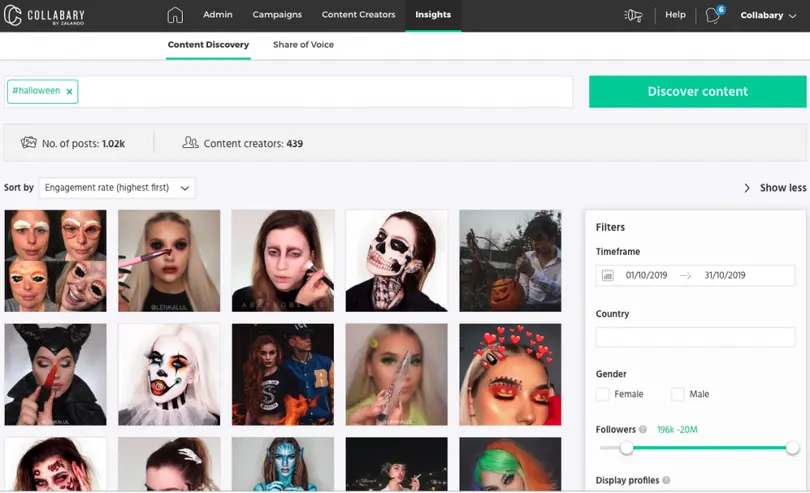This screenshot has height=493, width=810.
Task: Open the Campaigns menu
Action: tap(277, 15)
